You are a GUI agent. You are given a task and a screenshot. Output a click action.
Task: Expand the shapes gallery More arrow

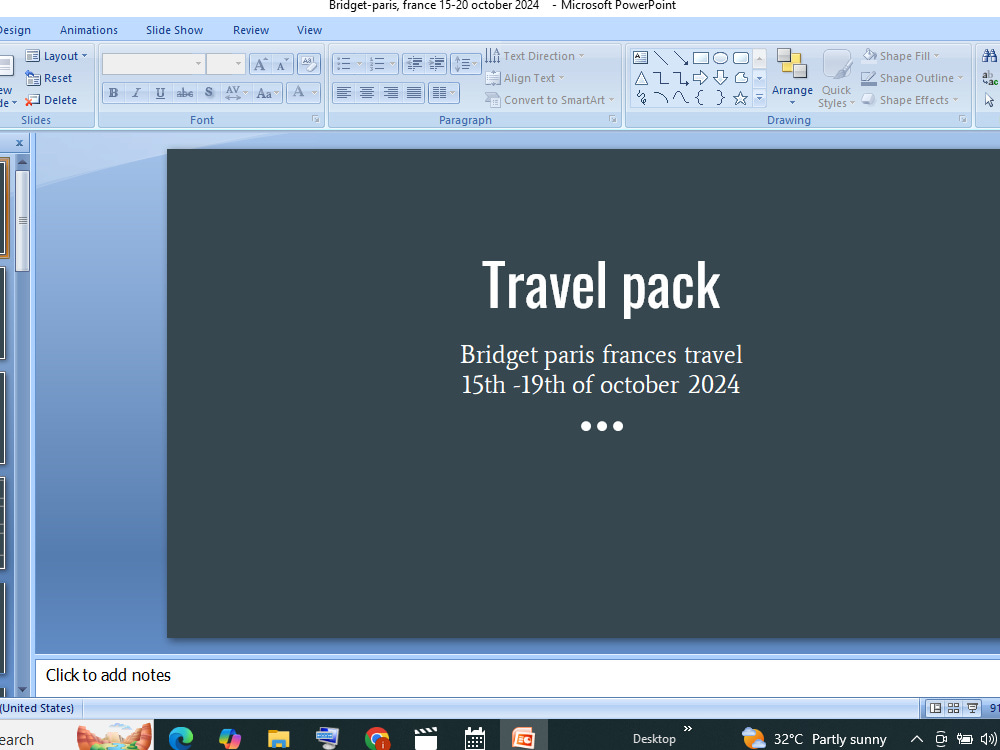(759, 98)
